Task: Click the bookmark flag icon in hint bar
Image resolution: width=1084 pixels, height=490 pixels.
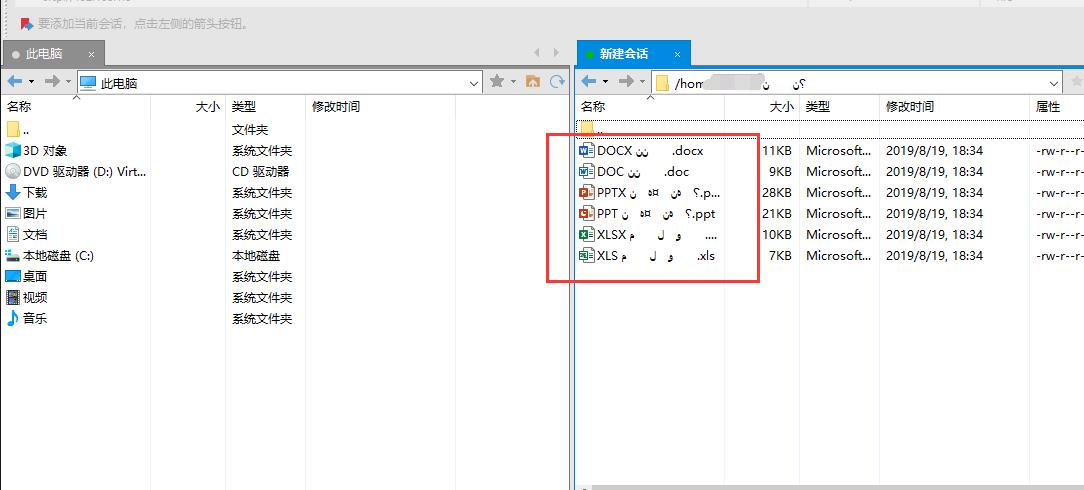Action: [27, 24]
